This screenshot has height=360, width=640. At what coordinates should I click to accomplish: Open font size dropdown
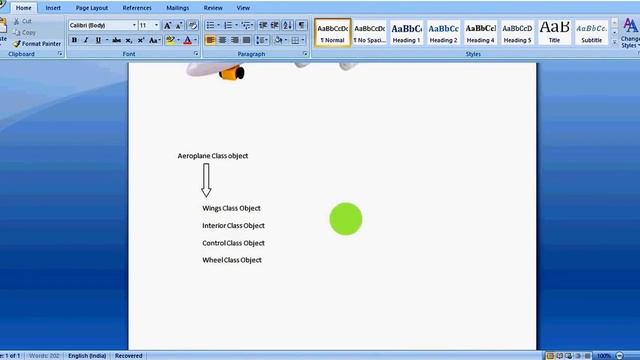coord(156,25)
